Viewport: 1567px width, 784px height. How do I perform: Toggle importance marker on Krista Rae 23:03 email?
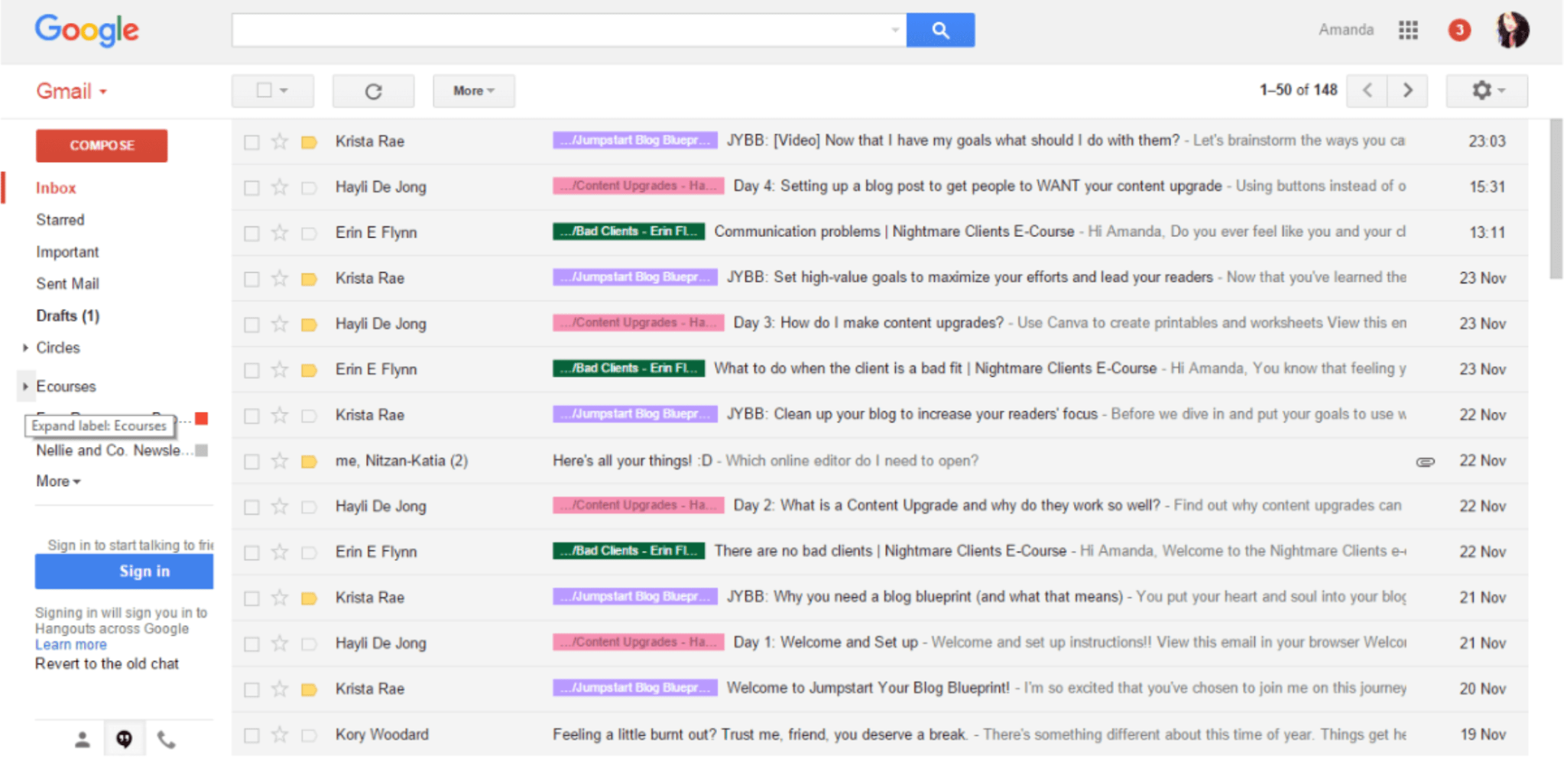309,142
